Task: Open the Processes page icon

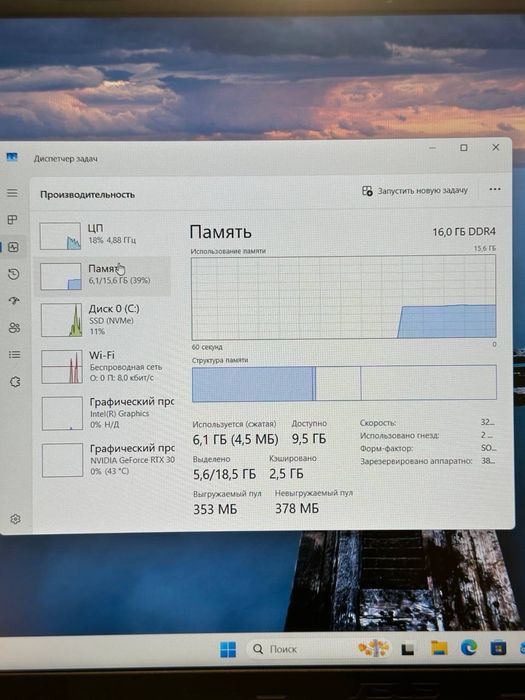Action: coord(12,220)
